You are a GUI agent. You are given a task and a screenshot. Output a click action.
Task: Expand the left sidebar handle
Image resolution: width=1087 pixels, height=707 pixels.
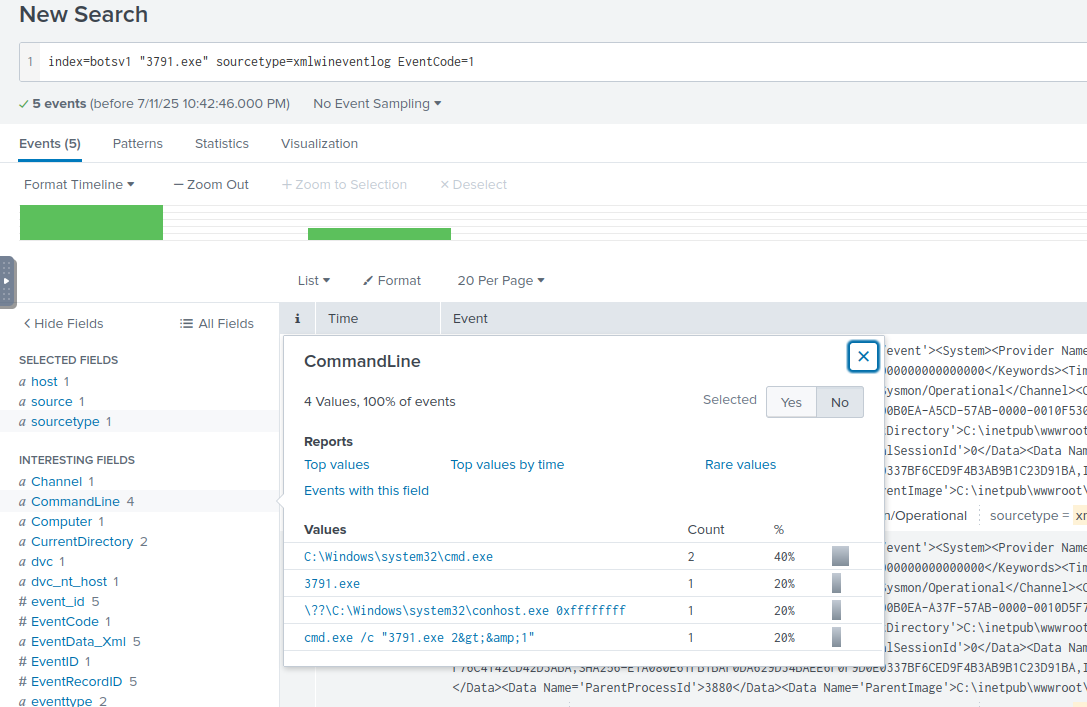7,281
